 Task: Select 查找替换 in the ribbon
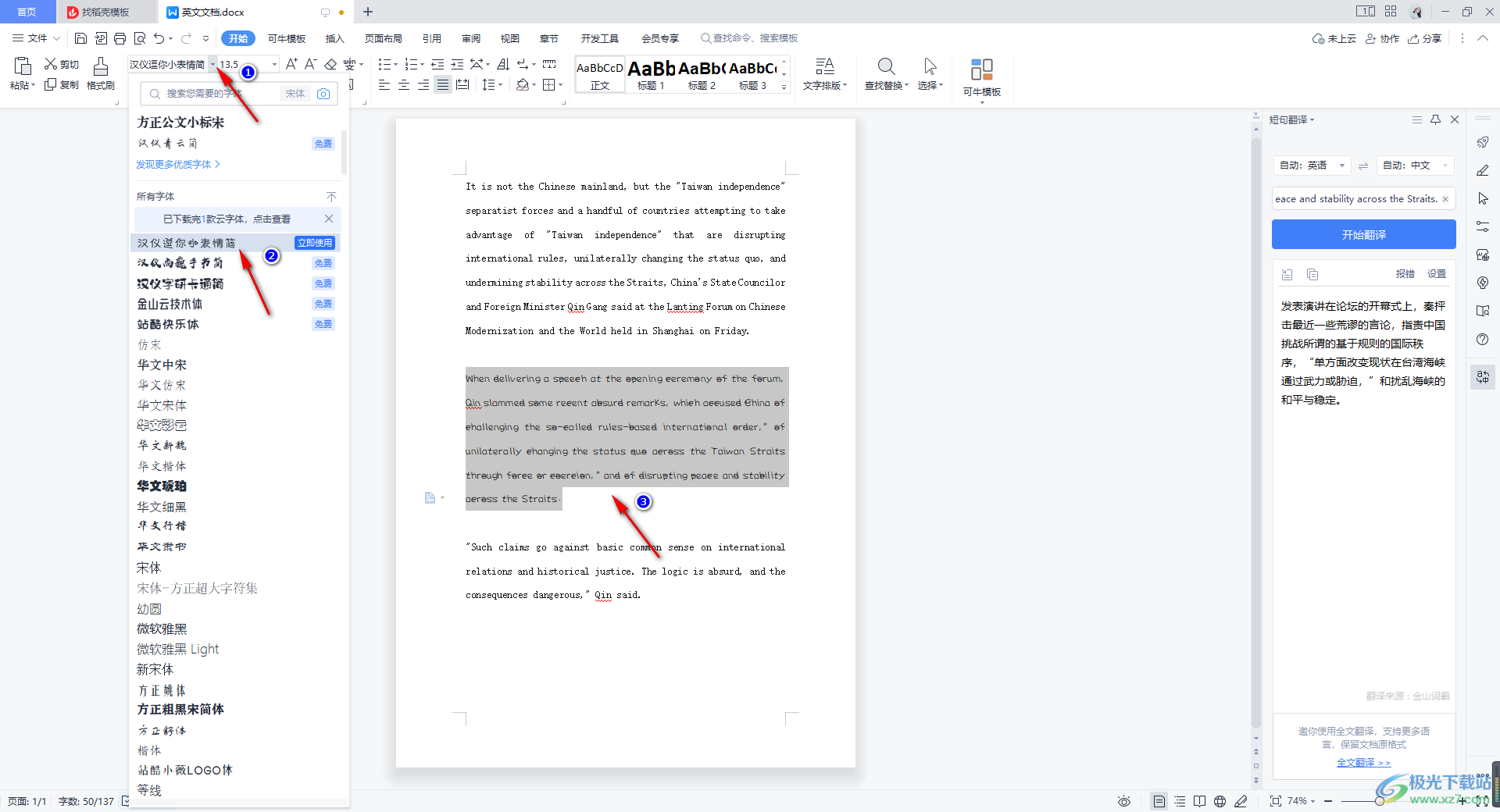pyautogui.click(x=885, y=74)
